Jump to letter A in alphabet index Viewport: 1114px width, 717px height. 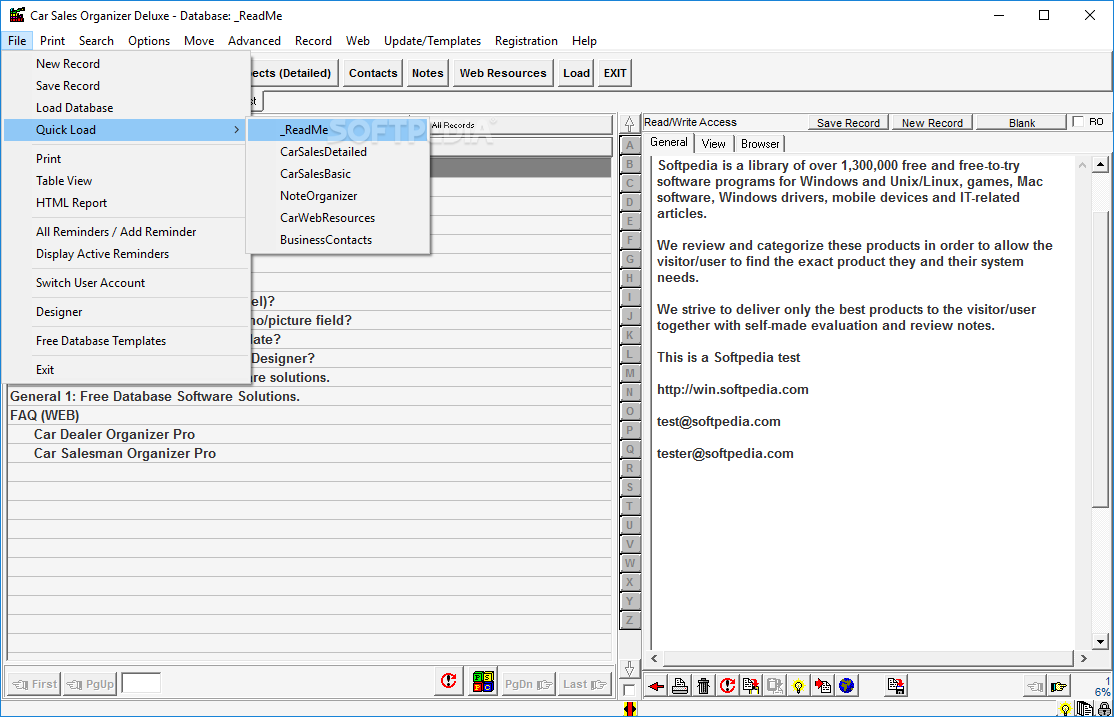(x=629, y=146)
